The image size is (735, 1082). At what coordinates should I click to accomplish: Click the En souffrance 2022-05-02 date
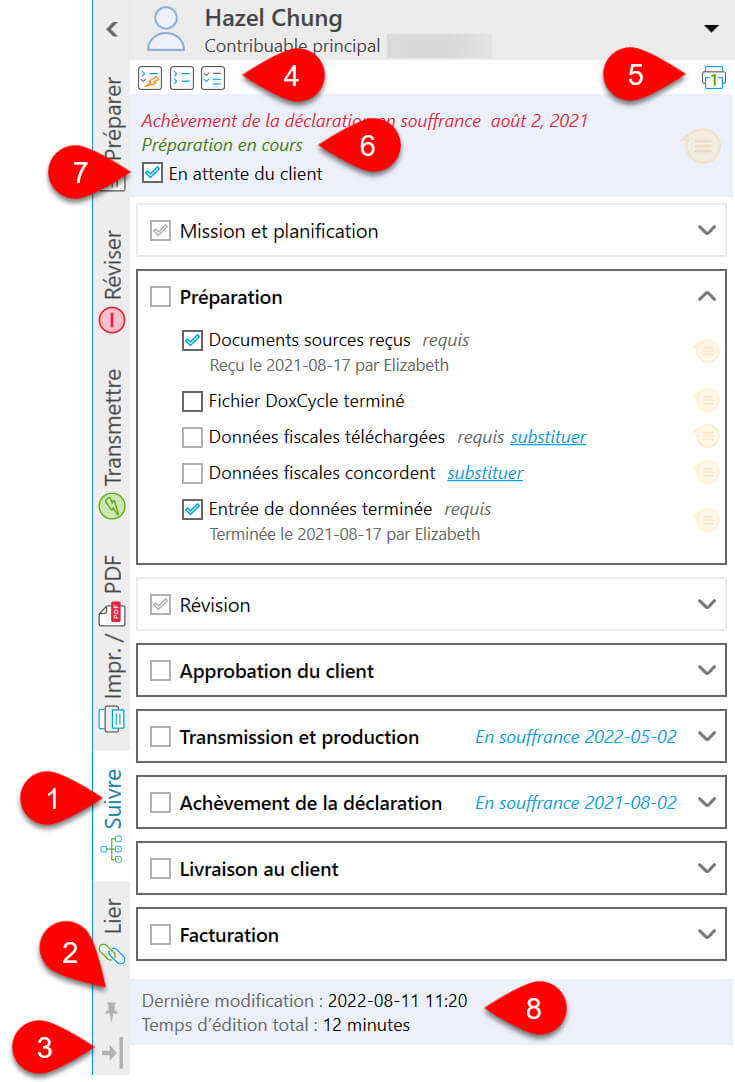576,737
